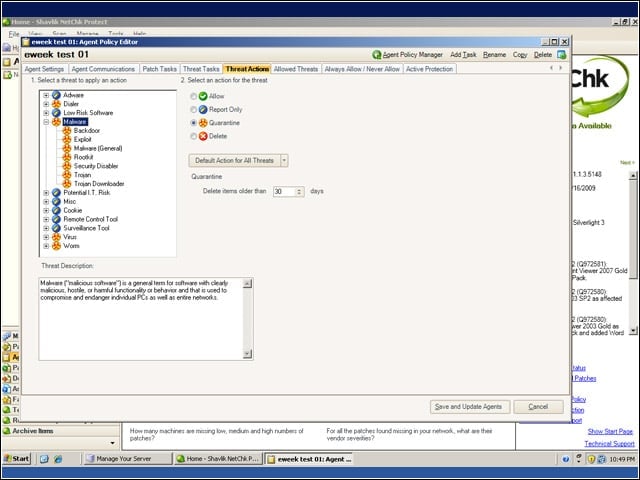Click the Worm category icon

(56, 246)
